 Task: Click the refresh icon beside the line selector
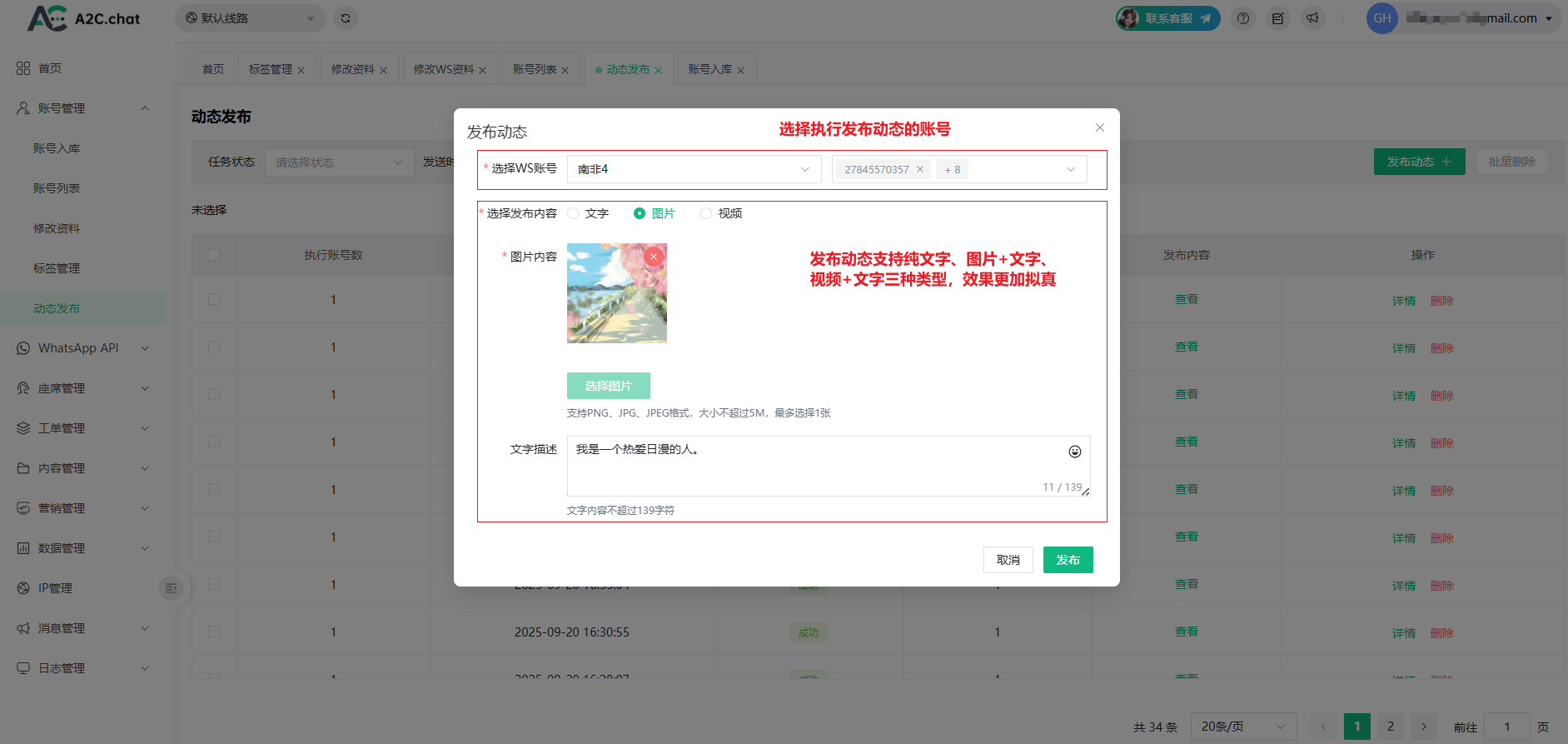[346, 18]
